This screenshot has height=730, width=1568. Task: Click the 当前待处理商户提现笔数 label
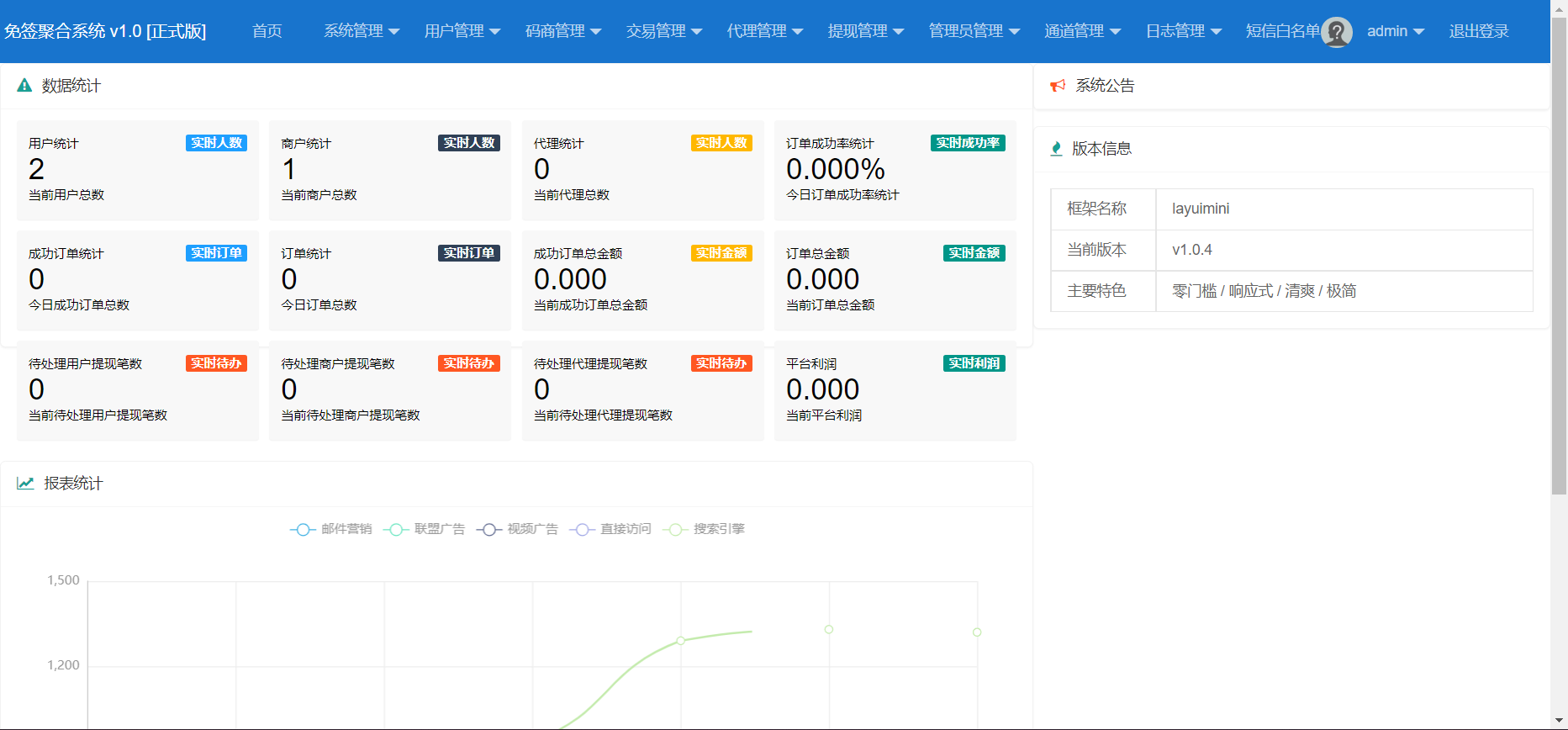pyautogui.click(x=351, y=415)
